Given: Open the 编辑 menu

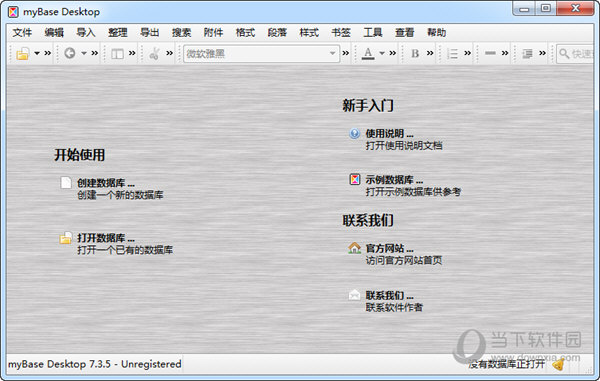Looking at the screenshot, I should point(54,33).
